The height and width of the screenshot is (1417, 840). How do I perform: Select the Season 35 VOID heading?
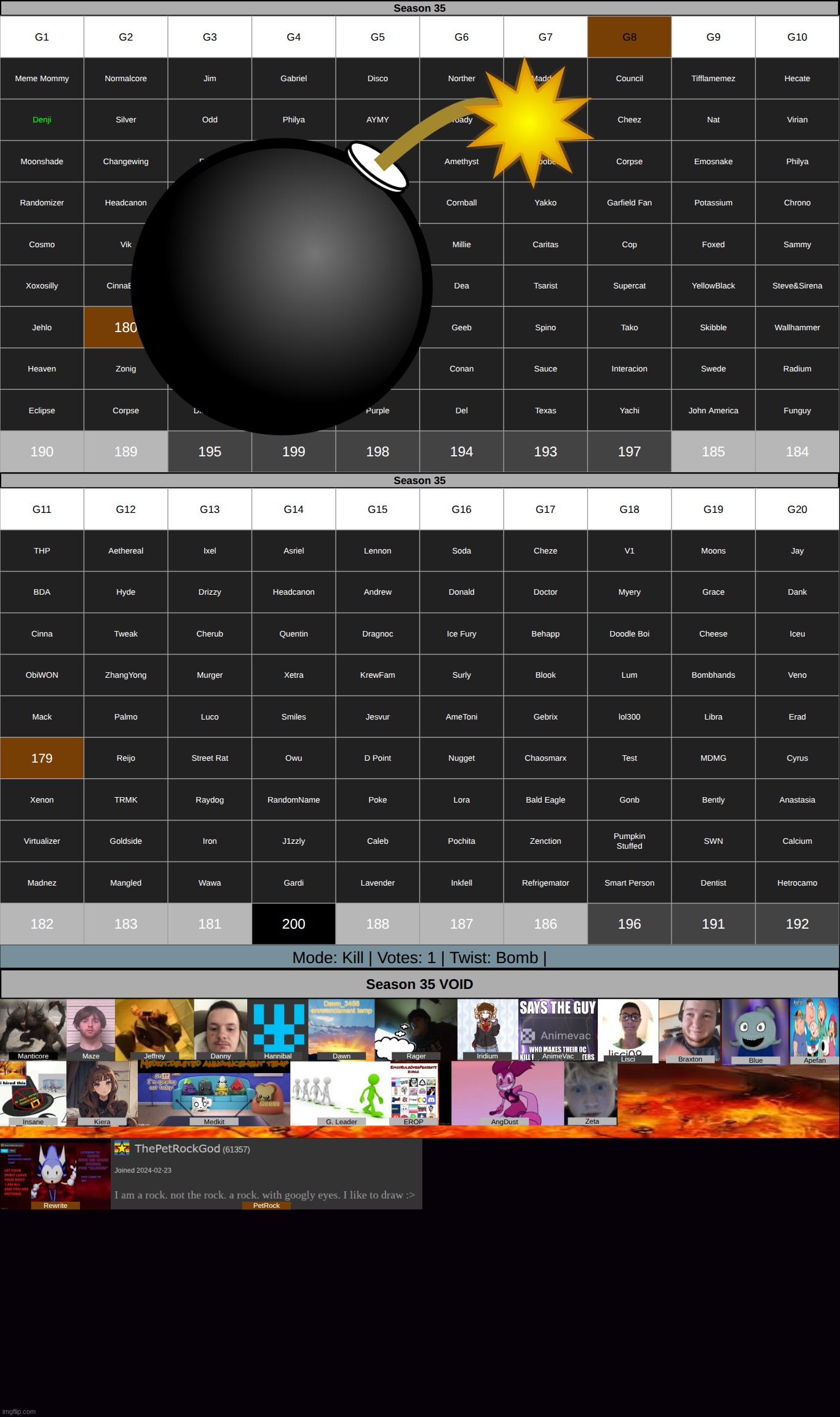419,984
